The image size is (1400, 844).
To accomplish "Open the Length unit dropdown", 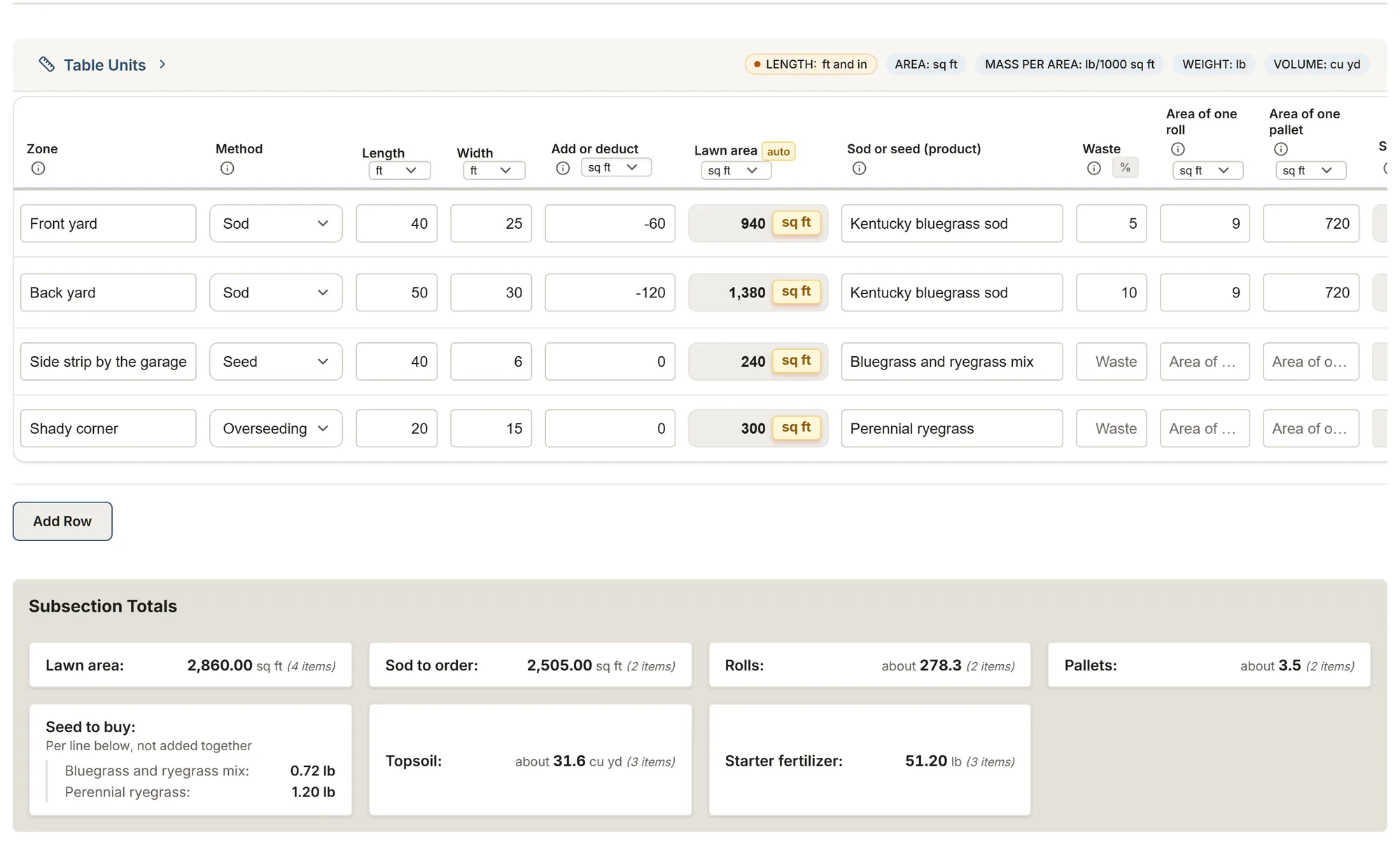I will [400, 170].
